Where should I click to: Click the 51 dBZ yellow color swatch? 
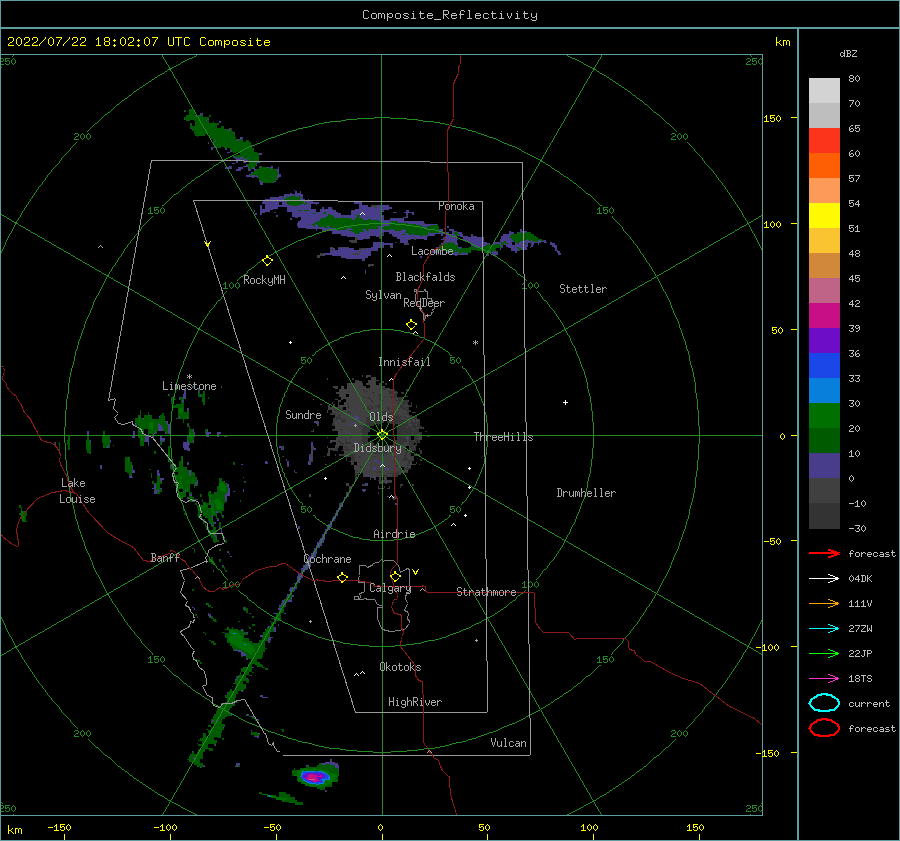pos(824,216)
